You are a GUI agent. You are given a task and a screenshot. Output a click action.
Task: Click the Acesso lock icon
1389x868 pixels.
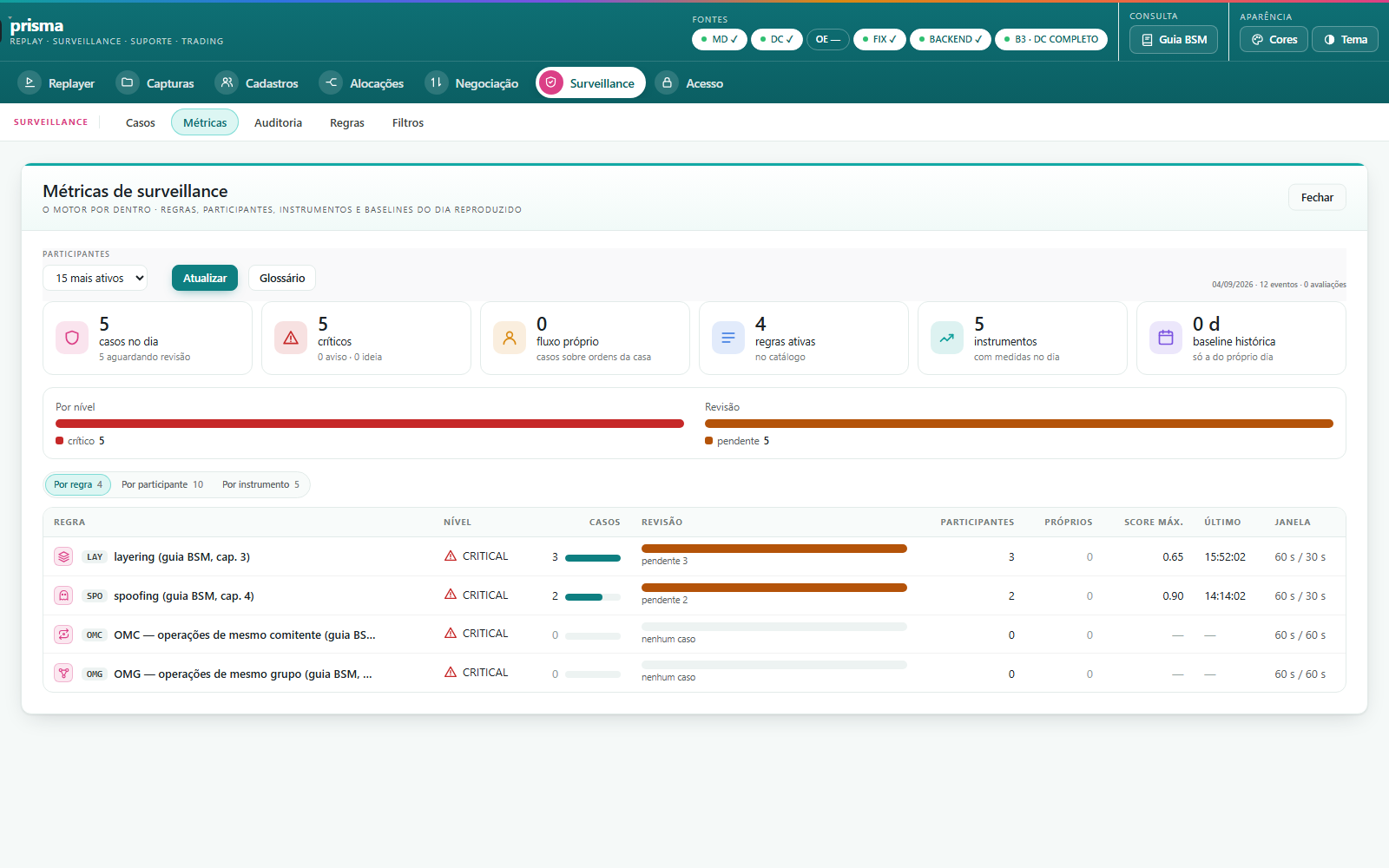(x=667, y=82)
